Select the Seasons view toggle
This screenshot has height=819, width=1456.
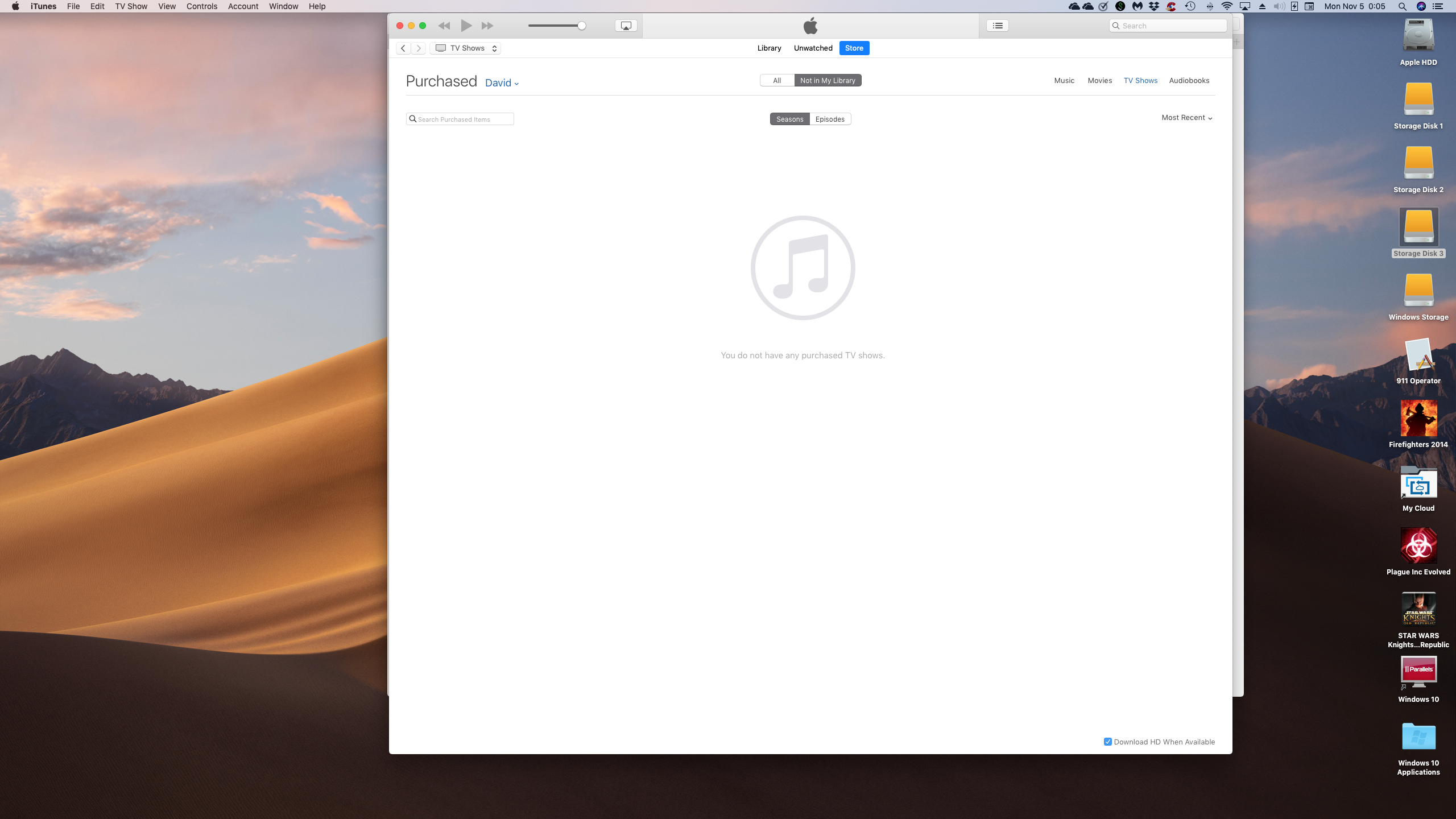(x=789, y=119)
